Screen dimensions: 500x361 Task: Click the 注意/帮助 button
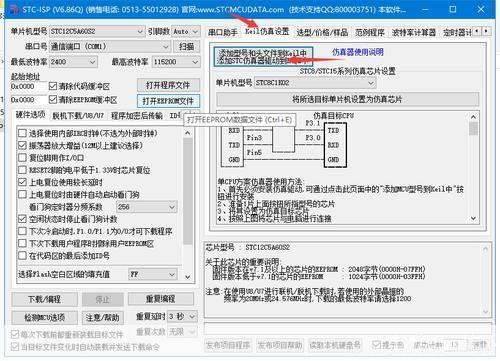tap(103, 317)
